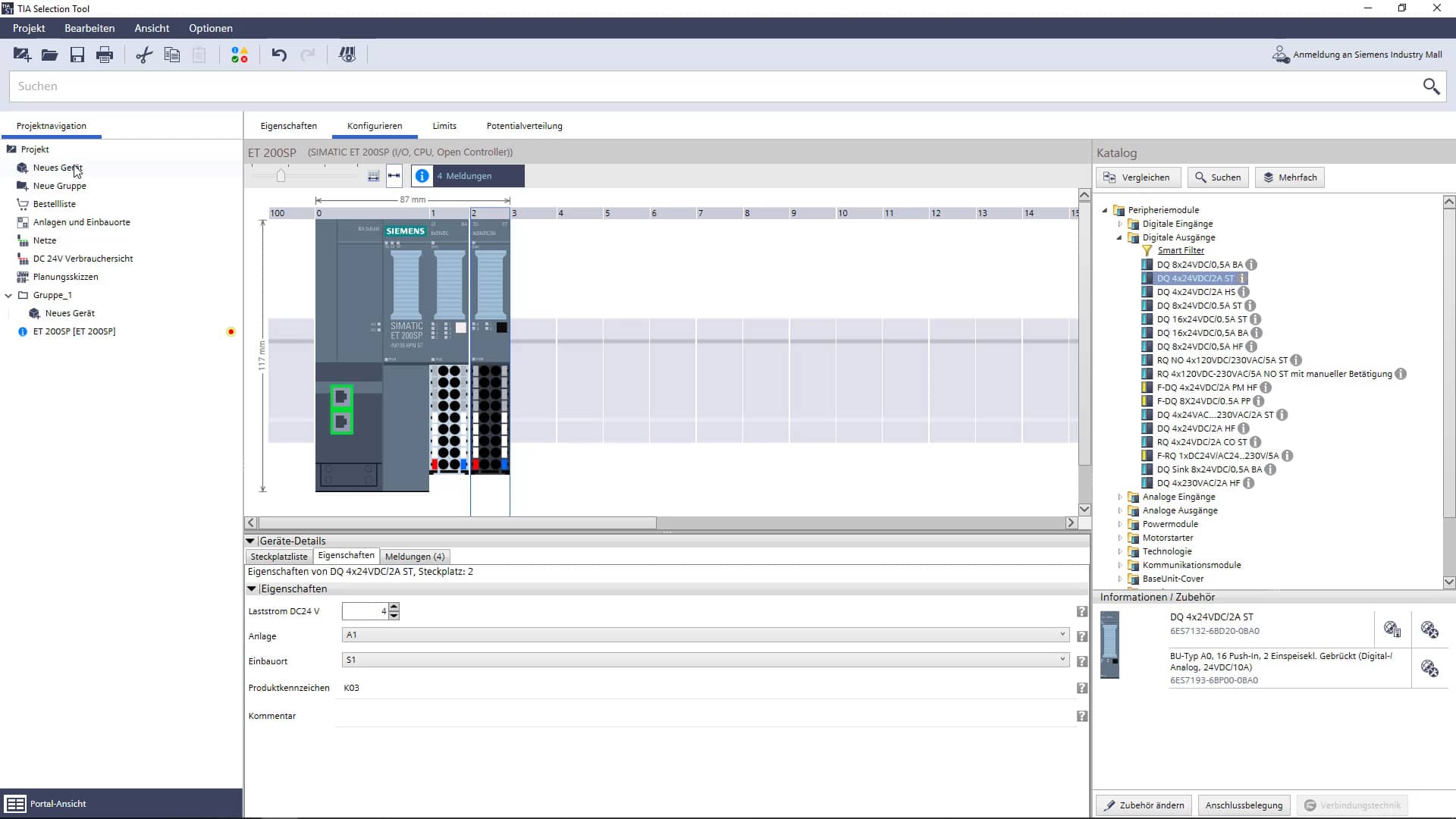The width and height of the screenshot is (1456, 819).
Task: Click the new project icon
Action: (22, 55)
